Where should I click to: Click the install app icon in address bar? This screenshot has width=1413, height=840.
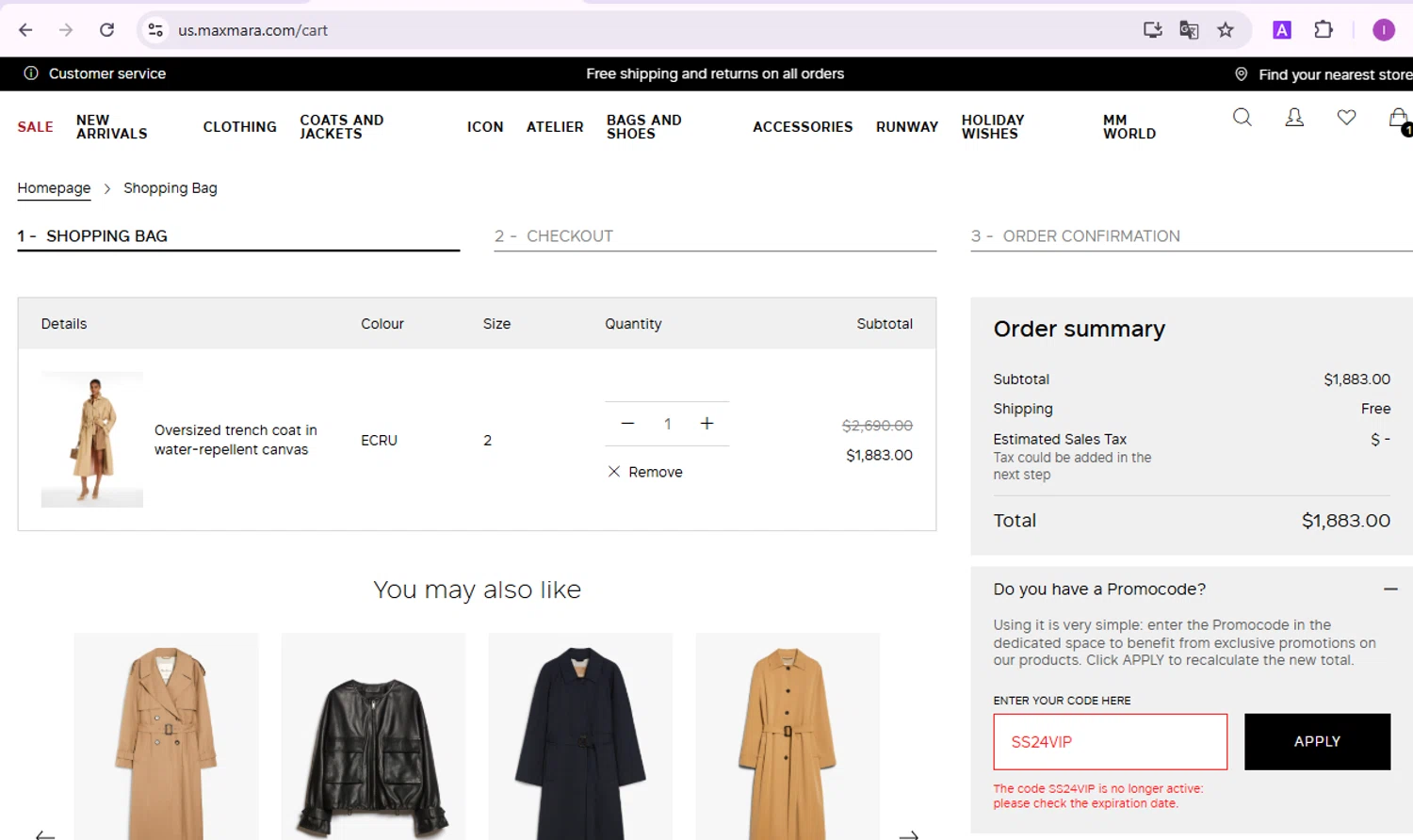coord(1152,30)
